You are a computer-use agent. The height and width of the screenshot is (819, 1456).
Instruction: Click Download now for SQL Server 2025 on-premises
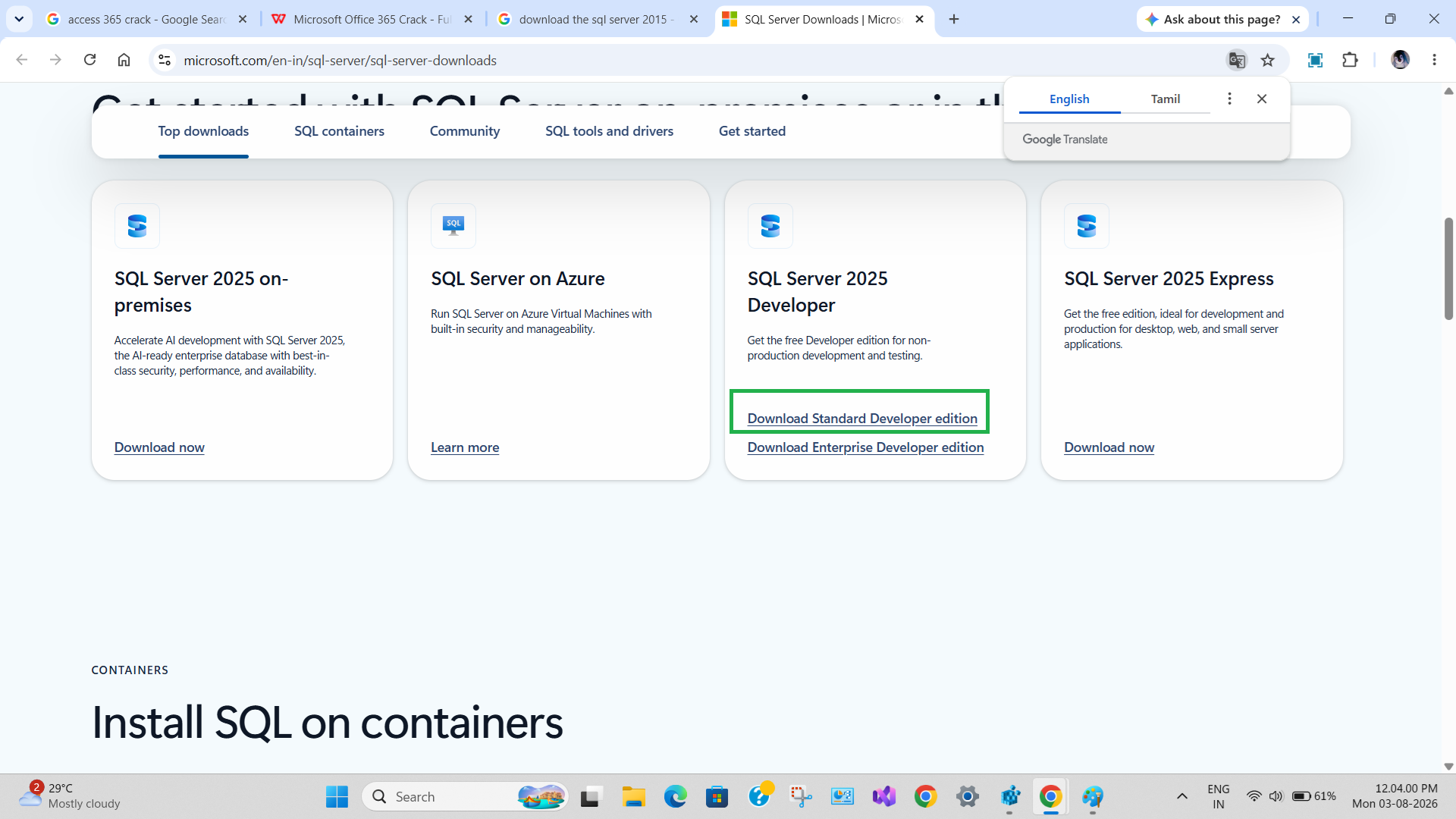[x=159, y=447]
